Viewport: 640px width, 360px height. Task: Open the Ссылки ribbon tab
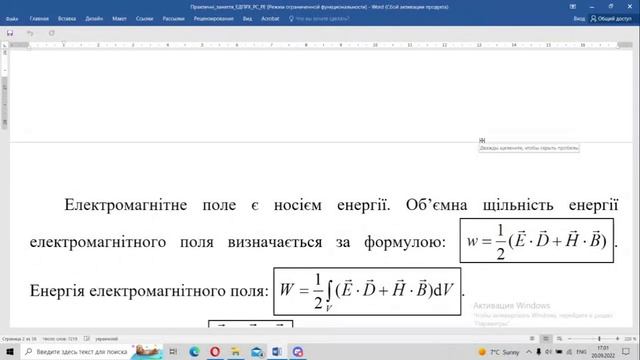144,19
